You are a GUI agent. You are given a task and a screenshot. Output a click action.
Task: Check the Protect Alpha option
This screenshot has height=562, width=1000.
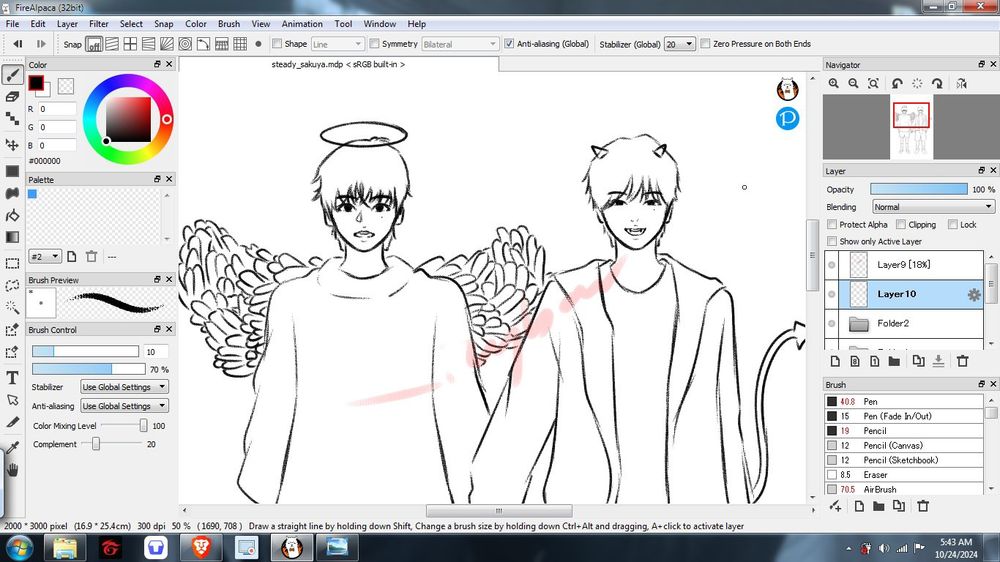click(x=832, y=225)
